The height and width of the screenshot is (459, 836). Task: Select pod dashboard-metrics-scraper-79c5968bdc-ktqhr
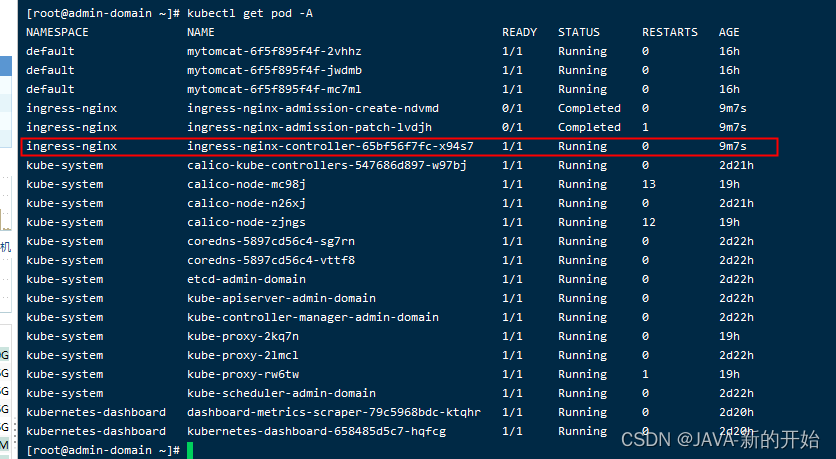pos(334,413)
